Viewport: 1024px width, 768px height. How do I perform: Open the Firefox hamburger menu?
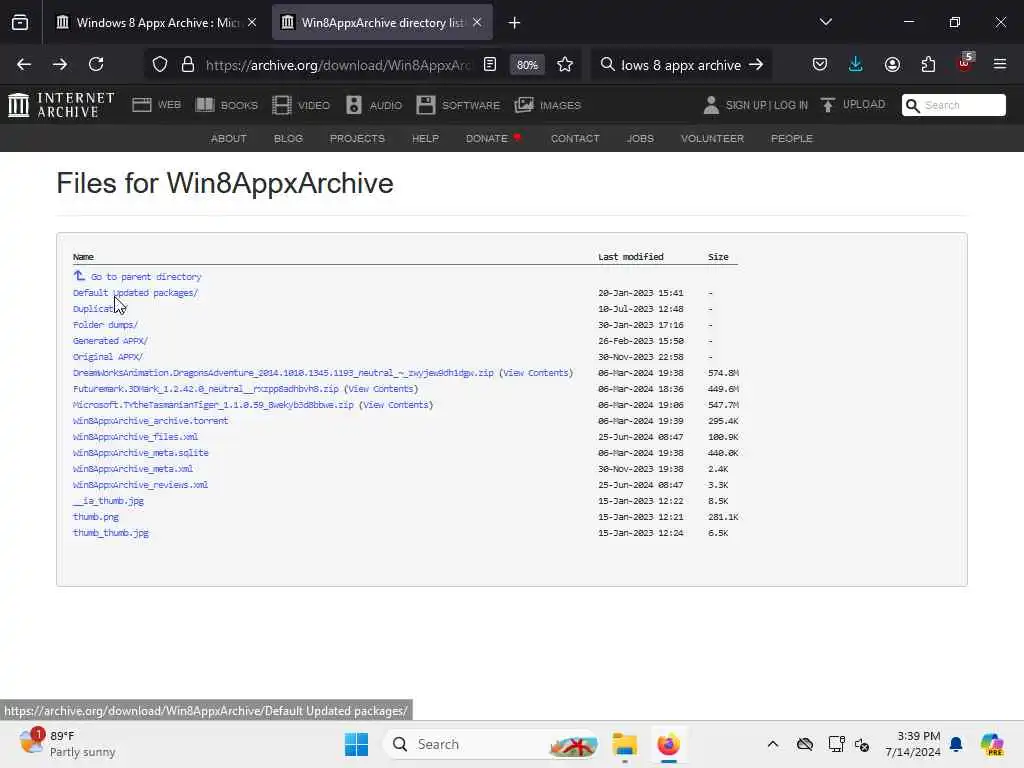tap(1000, 65)
